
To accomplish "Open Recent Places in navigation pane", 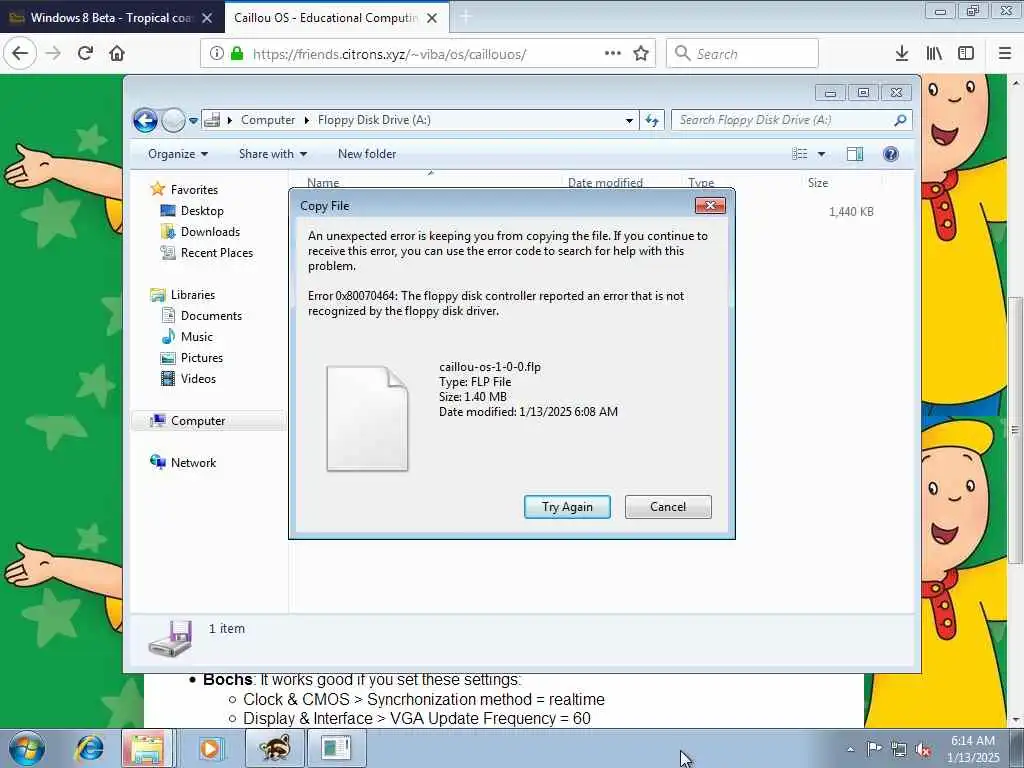I will click(x=217, y=253).
